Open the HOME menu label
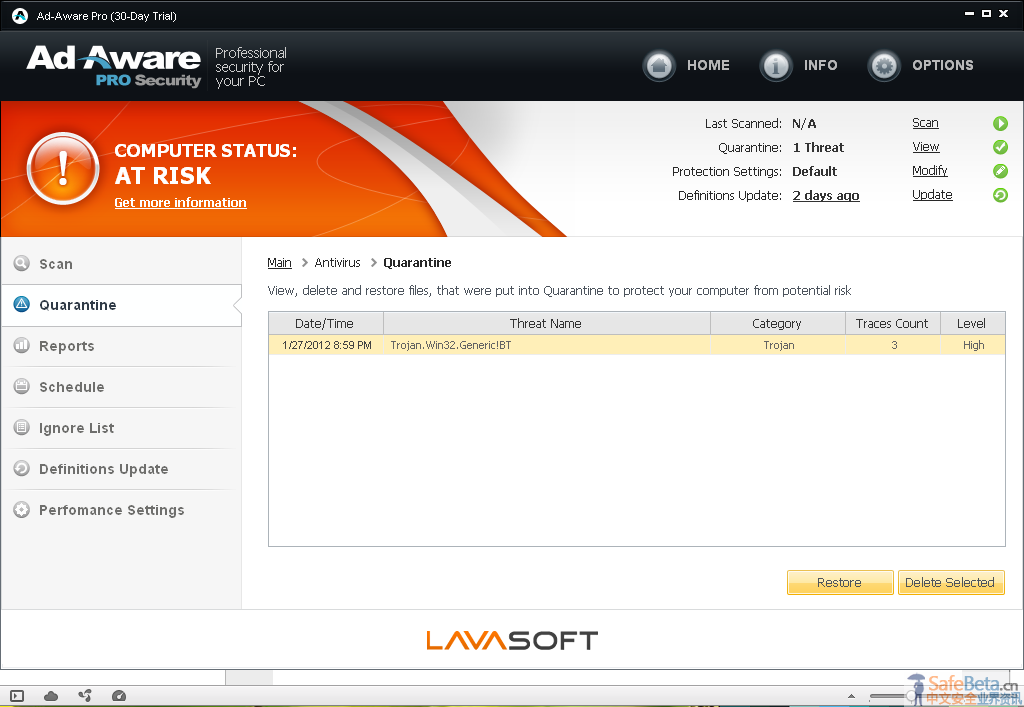1024x707 pixels. [708, 65]
